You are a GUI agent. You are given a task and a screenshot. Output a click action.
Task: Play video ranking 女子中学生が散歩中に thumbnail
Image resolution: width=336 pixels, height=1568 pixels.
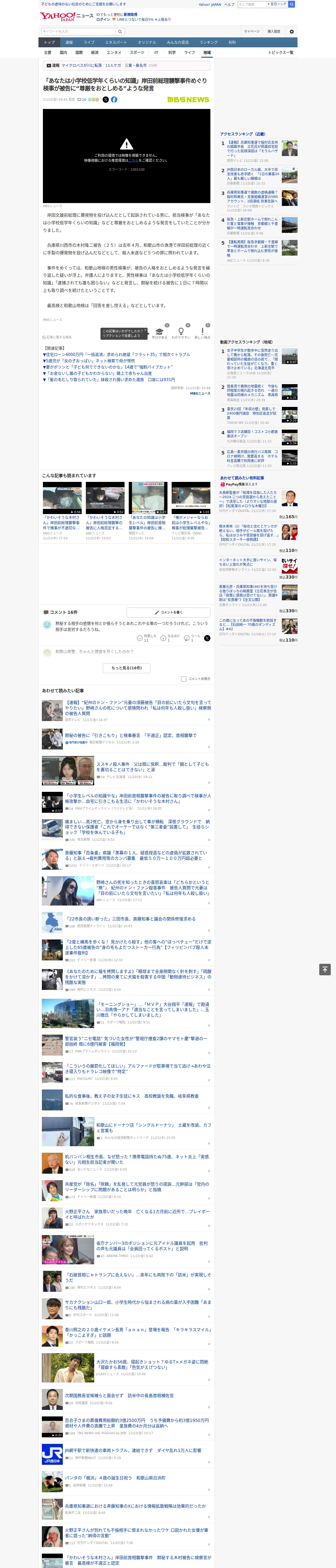tap(290, 356)
